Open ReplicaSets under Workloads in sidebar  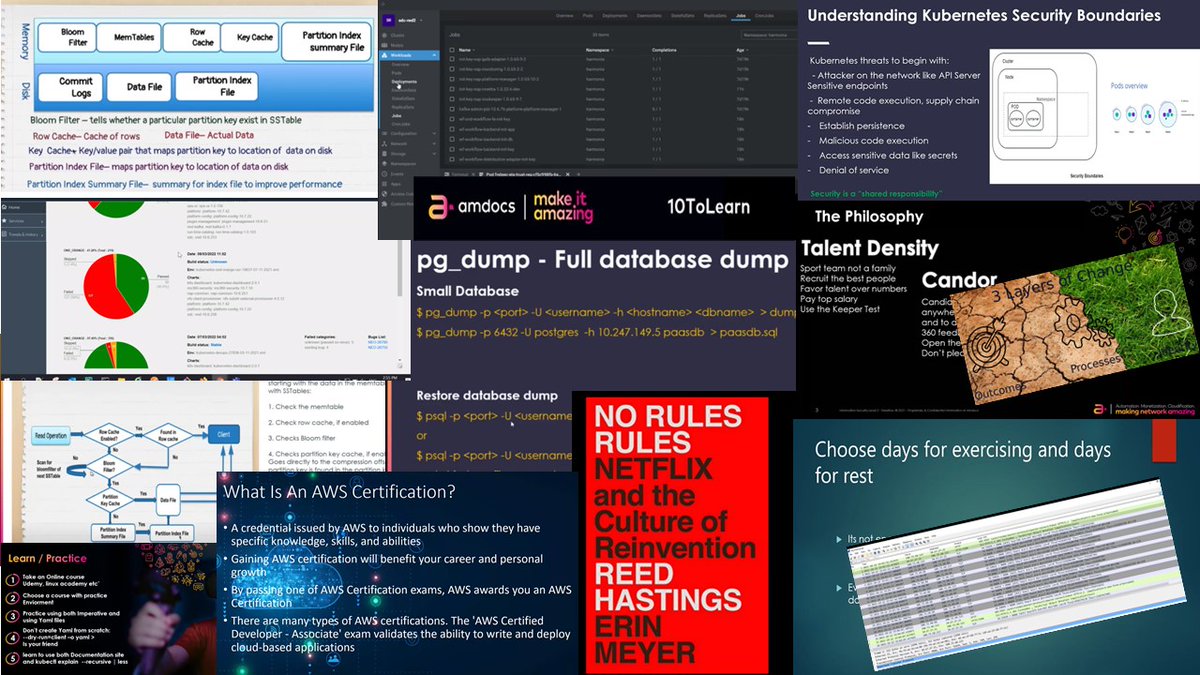pos(403,107)
